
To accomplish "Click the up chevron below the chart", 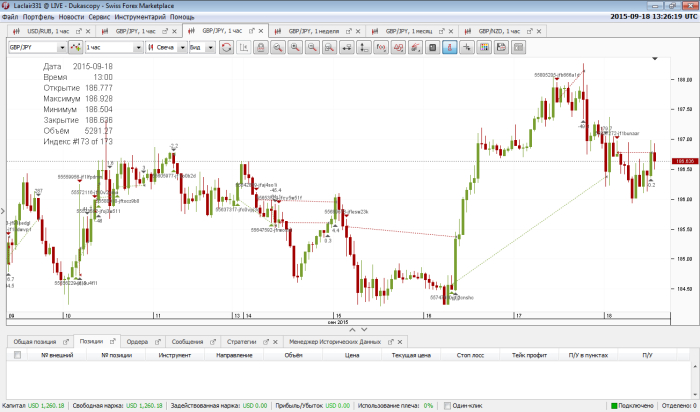I will tap(352, 329).
